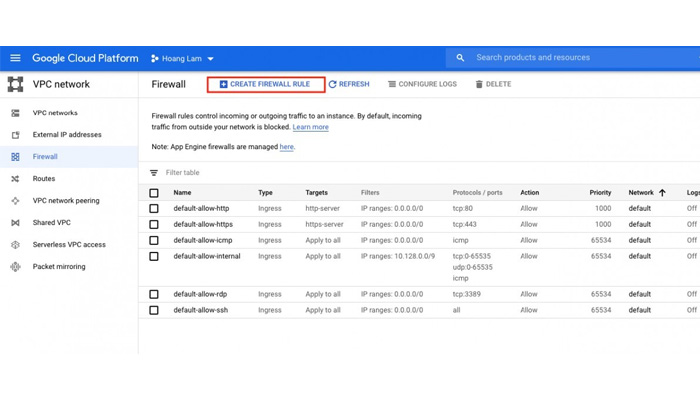The width and height of the screenshot is (700, 400).
Task: Click the VPC network product icon
Action: click(x=15, y=84)
